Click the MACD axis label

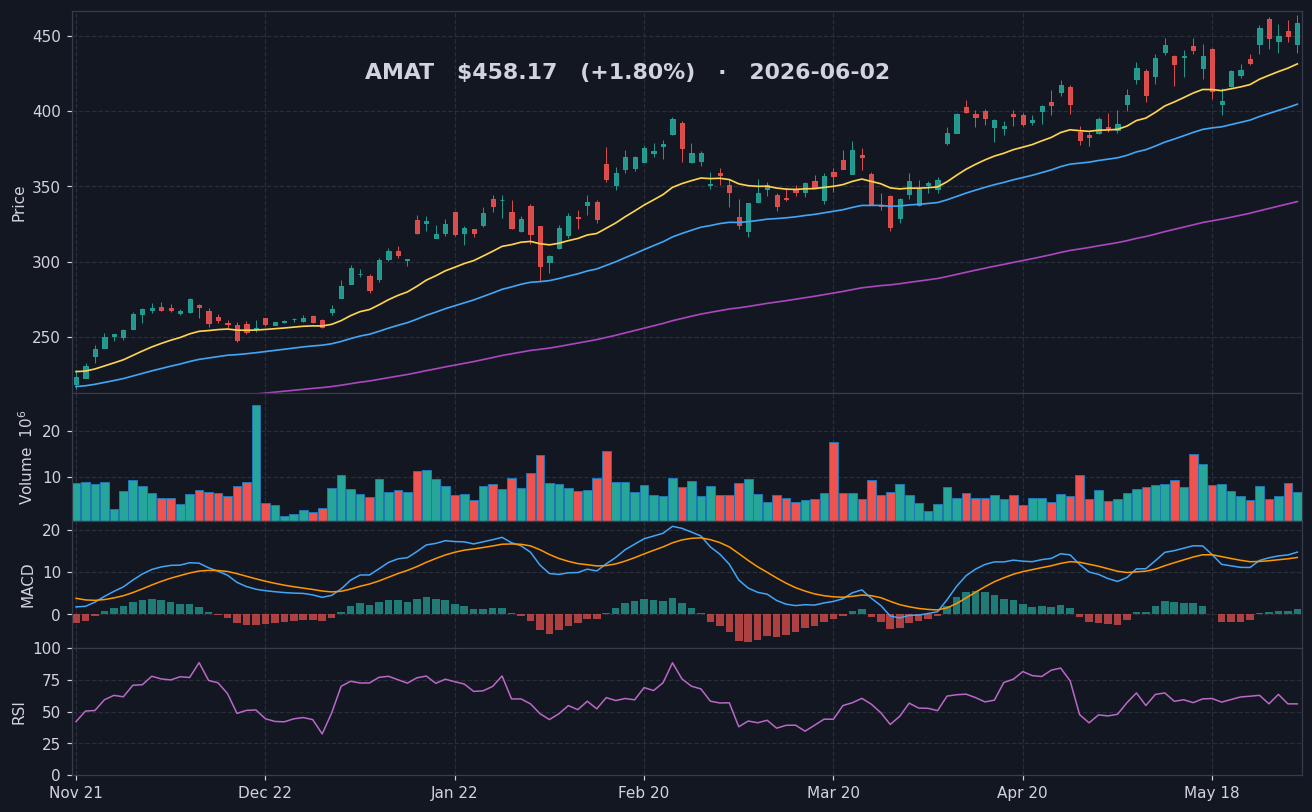coord(27,585)
